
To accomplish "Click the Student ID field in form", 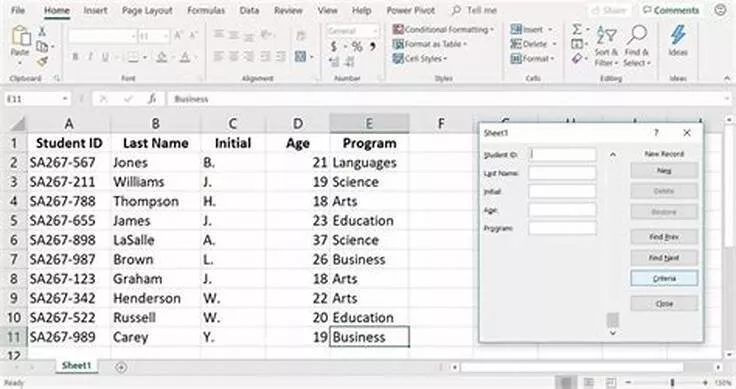I will click(562, 154).
